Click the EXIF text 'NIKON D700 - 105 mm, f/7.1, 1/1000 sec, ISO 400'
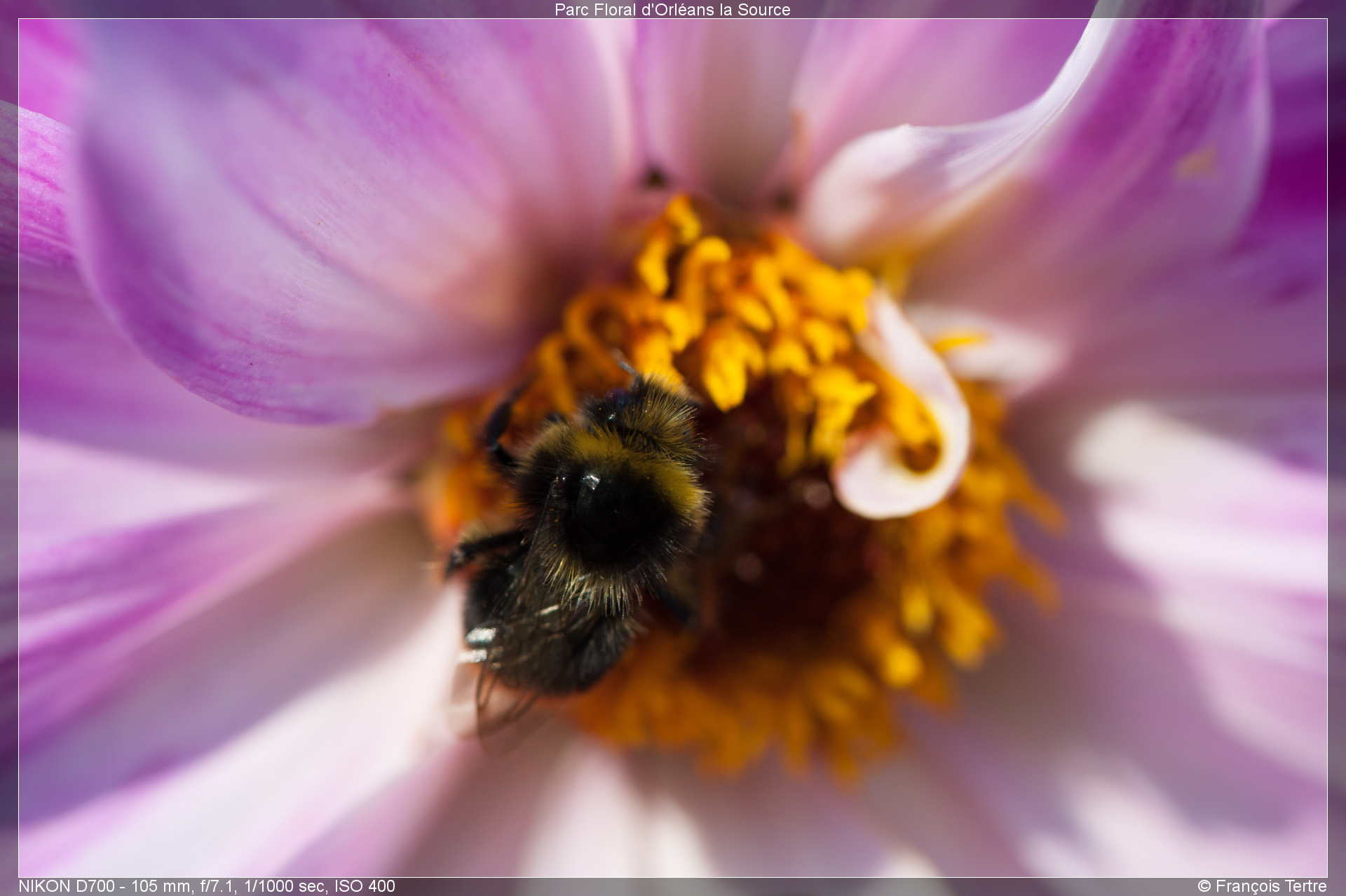1346x896 pixels. tap(207, 886)
